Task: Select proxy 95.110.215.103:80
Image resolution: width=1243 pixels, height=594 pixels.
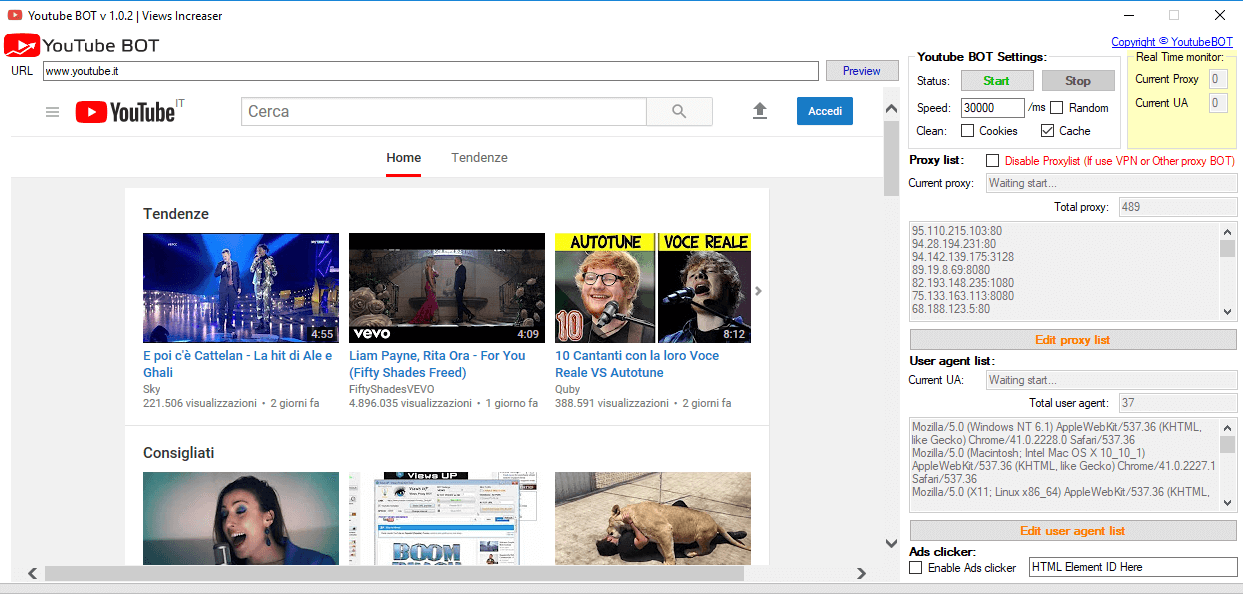Action: 957,231
